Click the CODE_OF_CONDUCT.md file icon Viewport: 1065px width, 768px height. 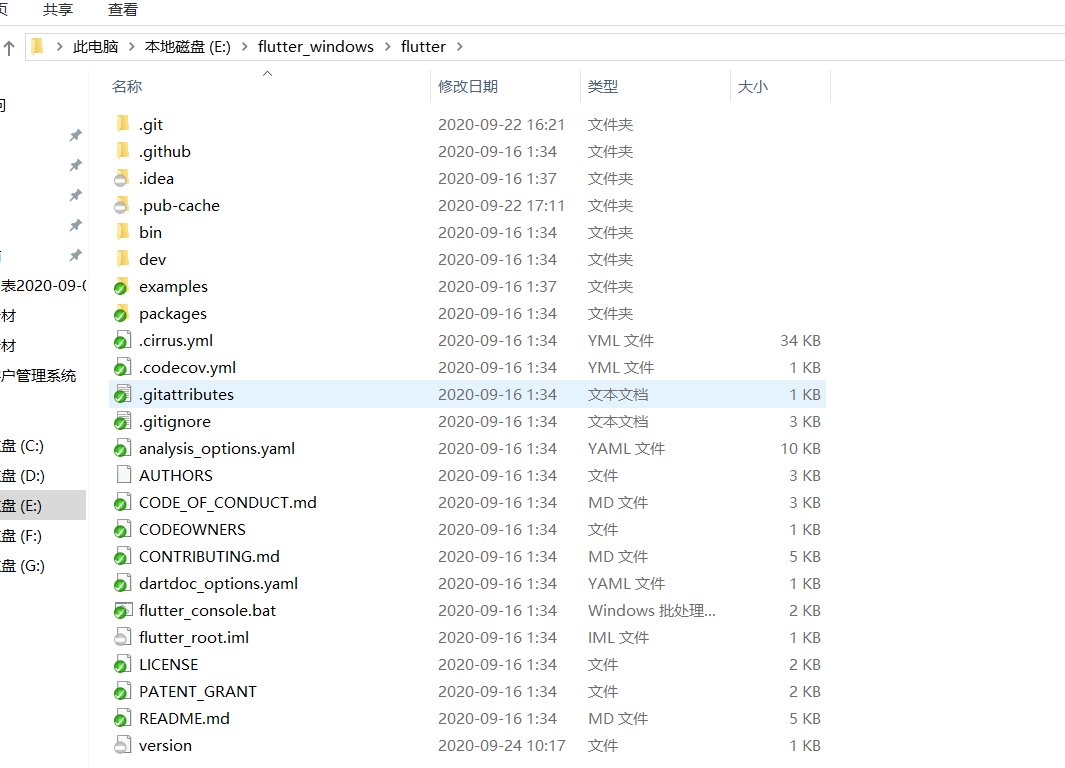click(122, 502)
